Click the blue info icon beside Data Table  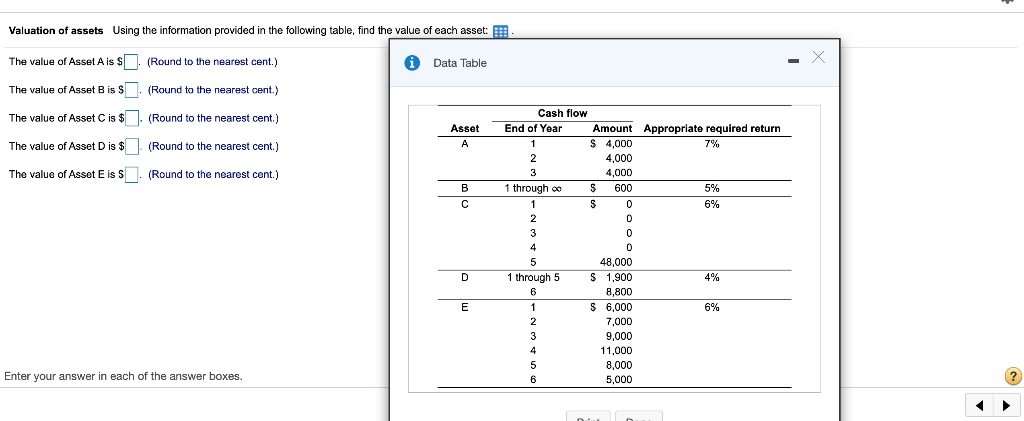[412, 63]
